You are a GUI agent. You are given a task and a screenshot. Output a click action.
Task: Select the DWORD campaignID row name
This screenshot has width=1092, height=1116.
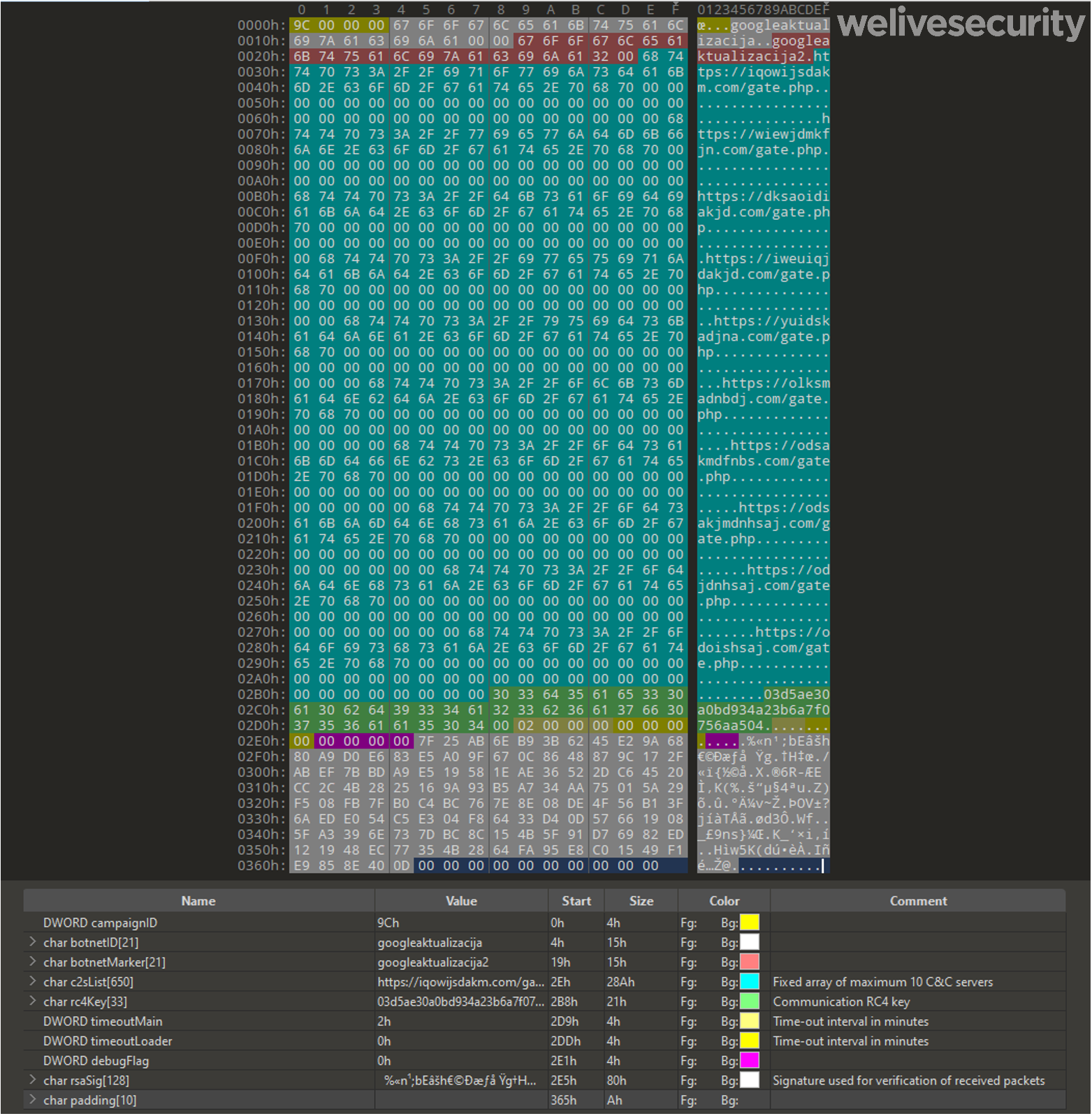[x=100, y=923]
